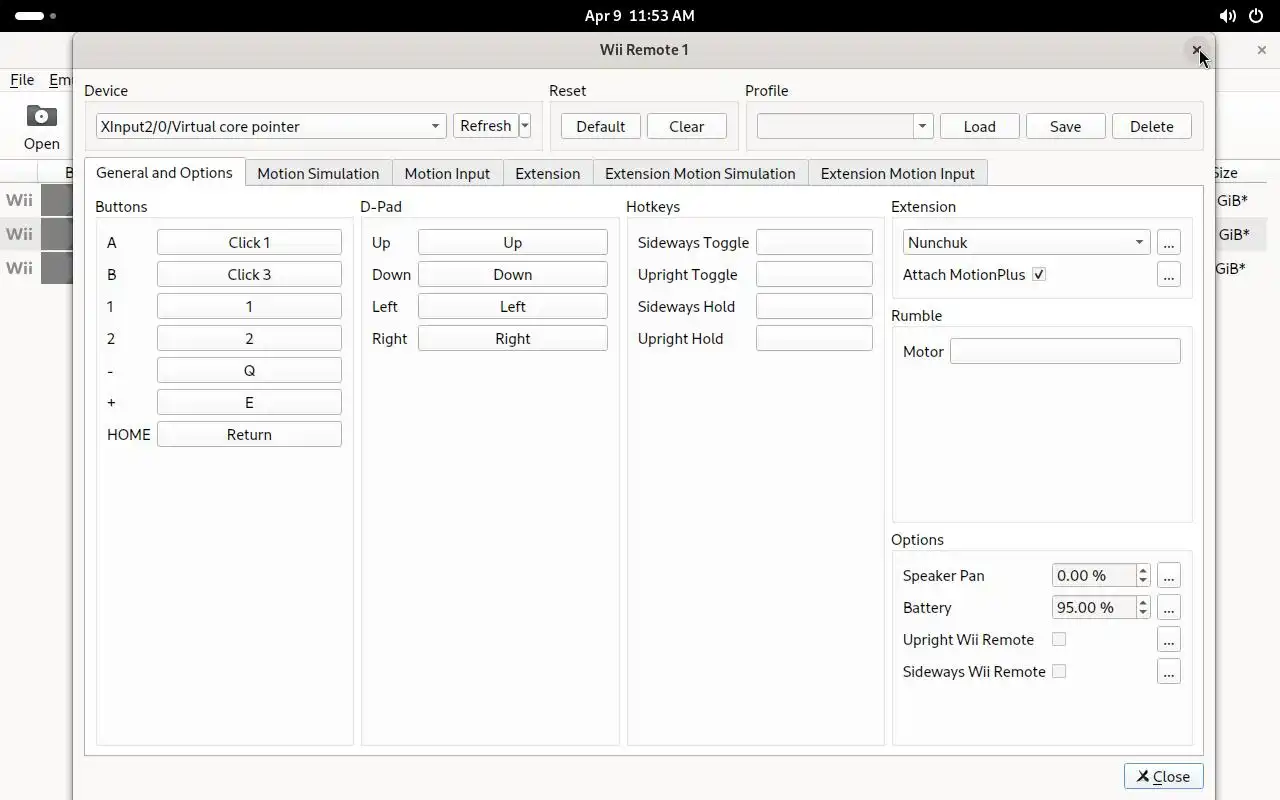Click the HOME mapping "Return"

click(x=249, y=434)
